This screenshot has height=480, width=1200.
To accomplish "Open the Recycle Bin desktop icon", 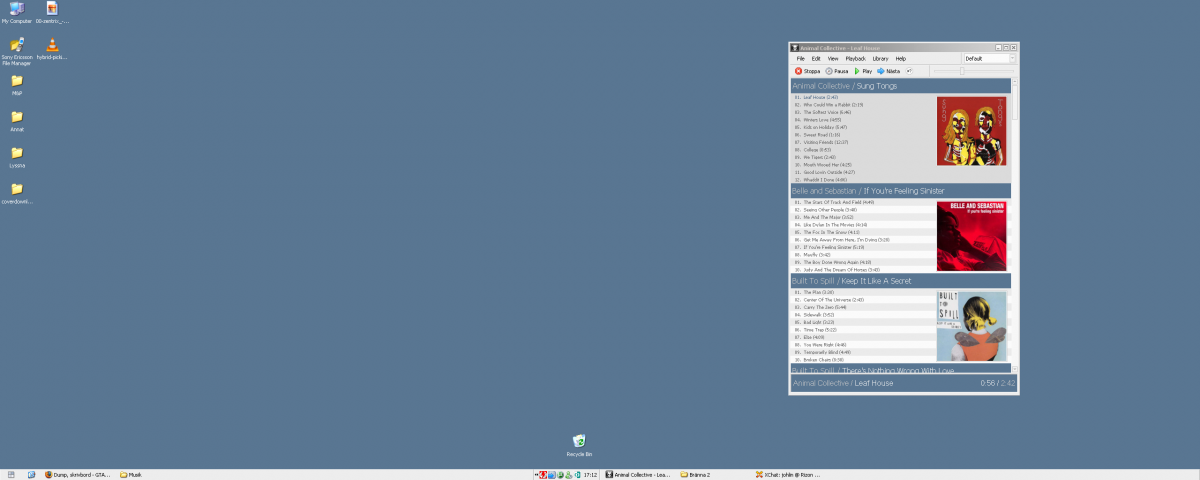I will coord(579,441).
